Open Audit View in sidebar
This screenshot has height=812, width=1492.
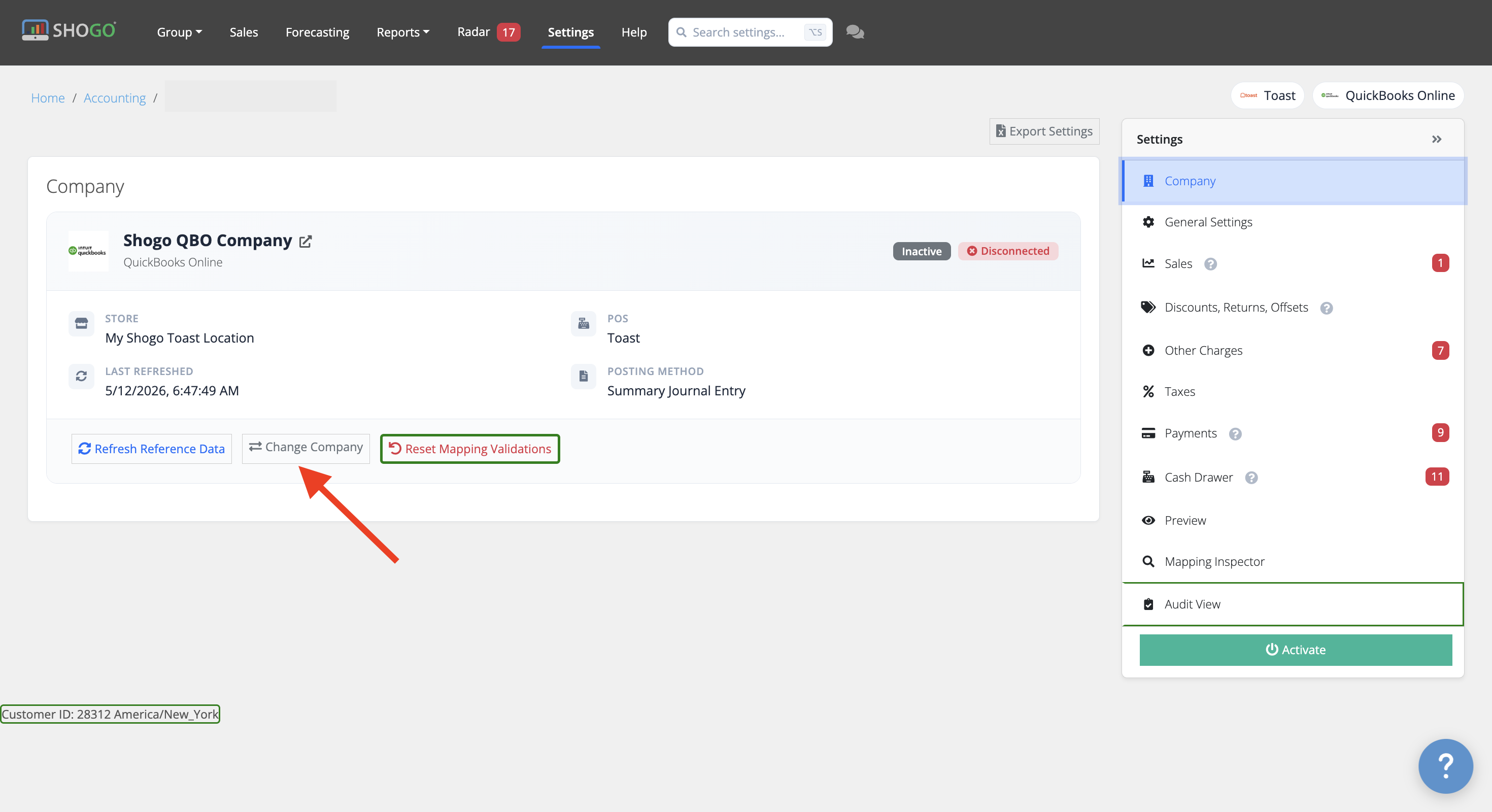pos(1293,604)
